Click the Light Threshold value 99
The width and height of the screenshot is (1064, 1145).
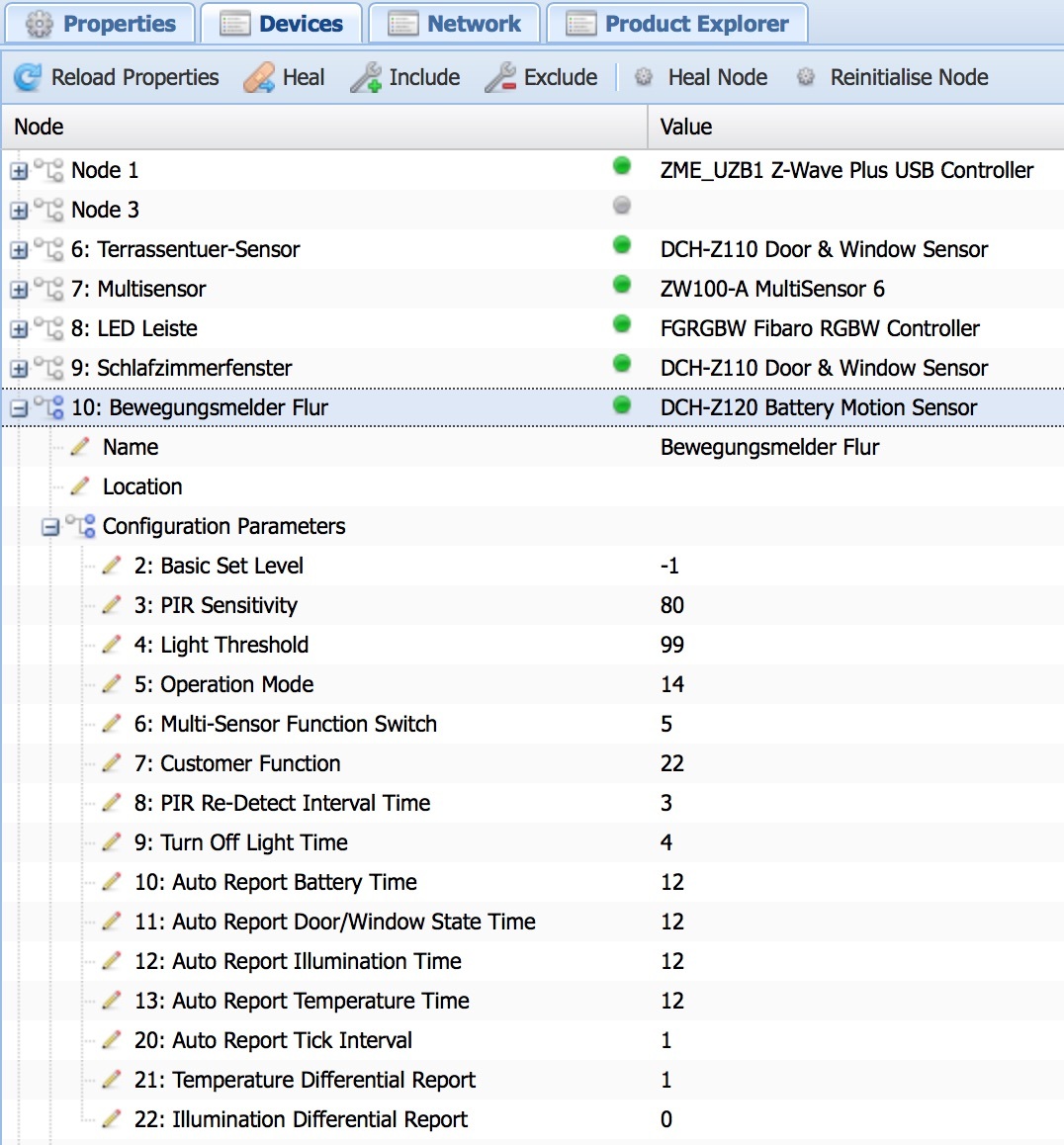point(672,645)
